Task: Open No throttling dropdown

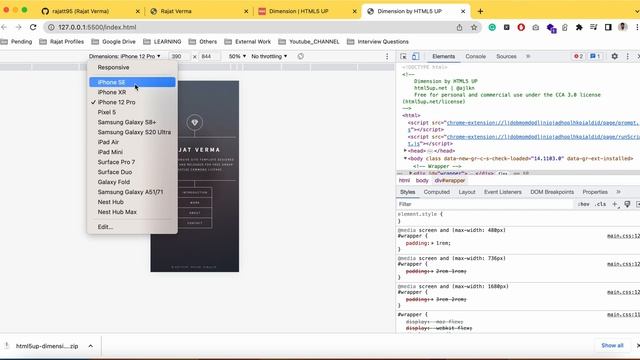Action: (269, 56)
